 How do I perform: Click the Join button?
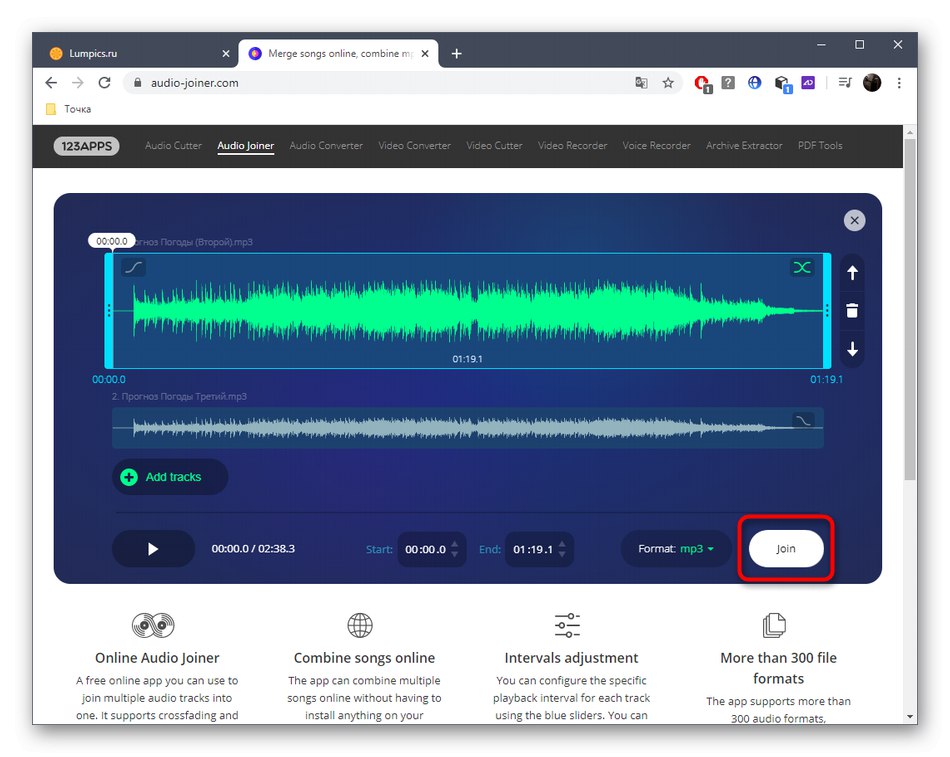(786, 549)
